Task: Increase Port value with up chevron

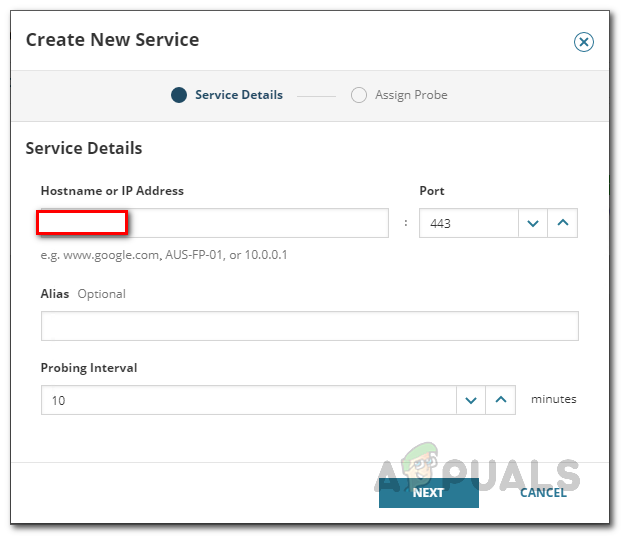Action: (563, 223)
